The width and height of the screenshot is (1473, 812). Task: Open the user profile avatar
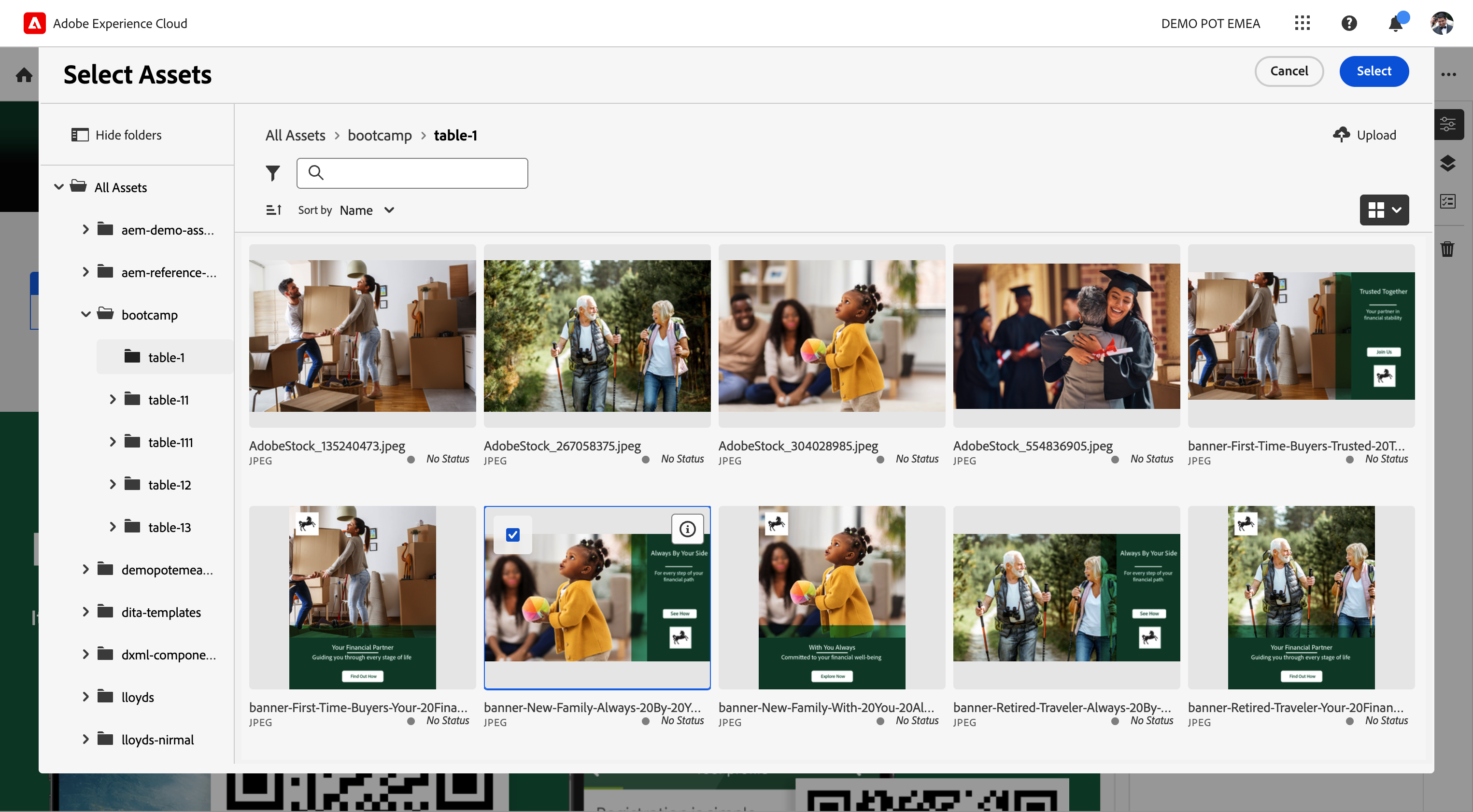coord(1442,24)
